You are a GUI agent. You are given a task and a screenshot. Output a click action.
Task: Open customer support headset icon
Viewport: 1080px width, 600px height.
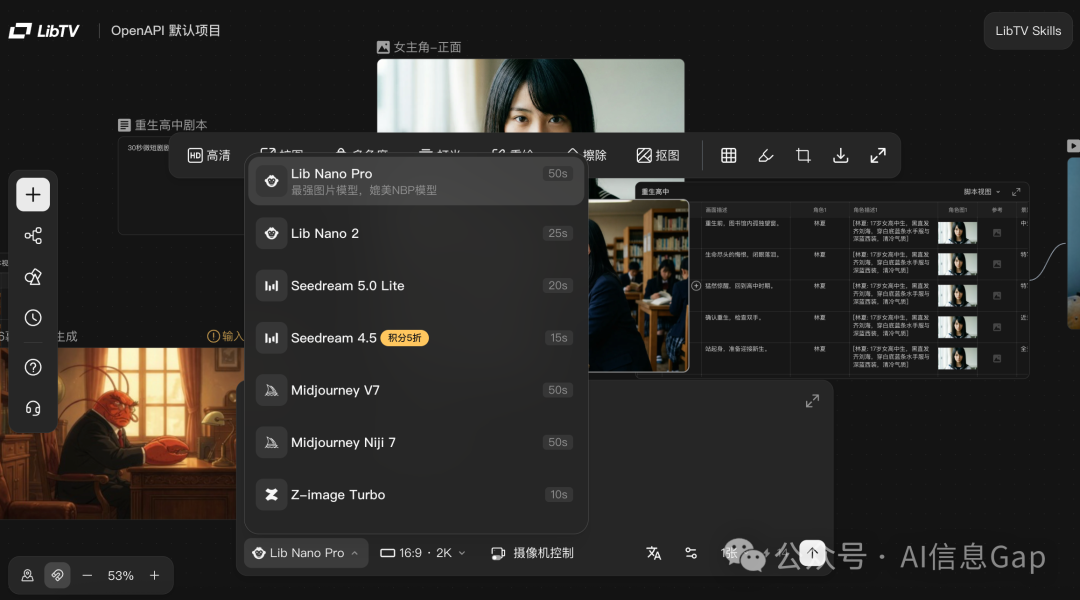click(33, 408)
